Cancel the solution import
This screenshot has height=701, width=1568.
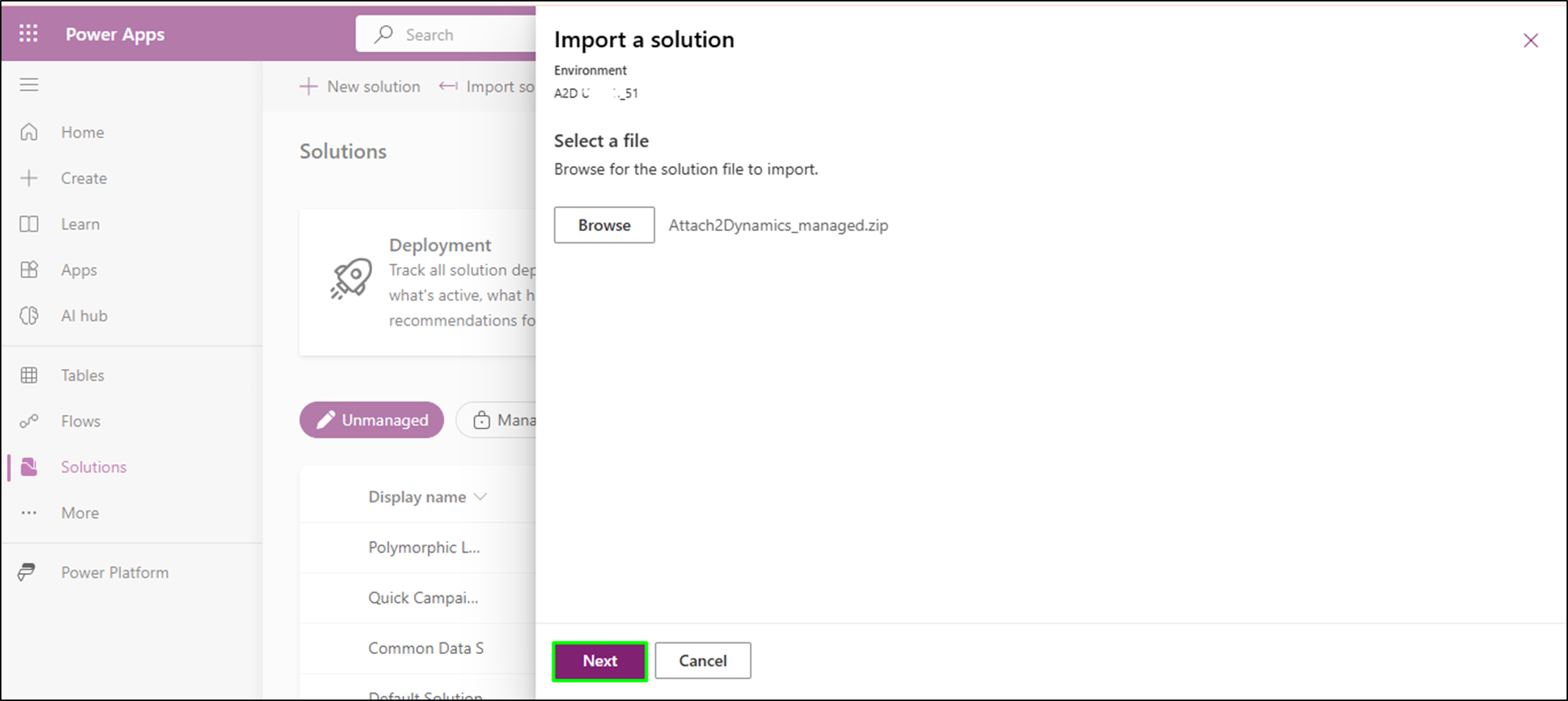click(x=702, y=661)
